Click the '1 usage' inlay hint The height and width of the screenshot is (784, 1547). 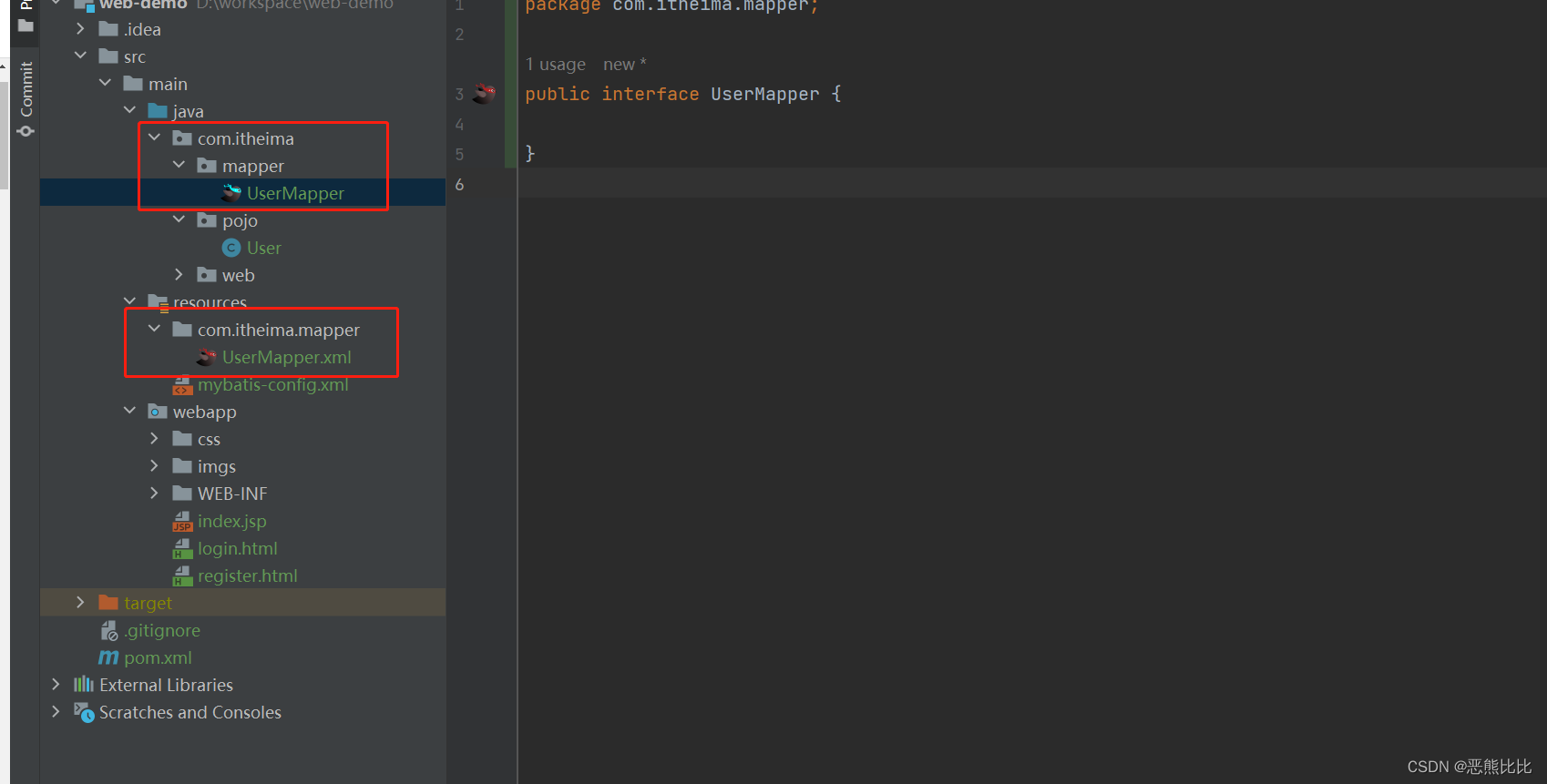point(556,65)
